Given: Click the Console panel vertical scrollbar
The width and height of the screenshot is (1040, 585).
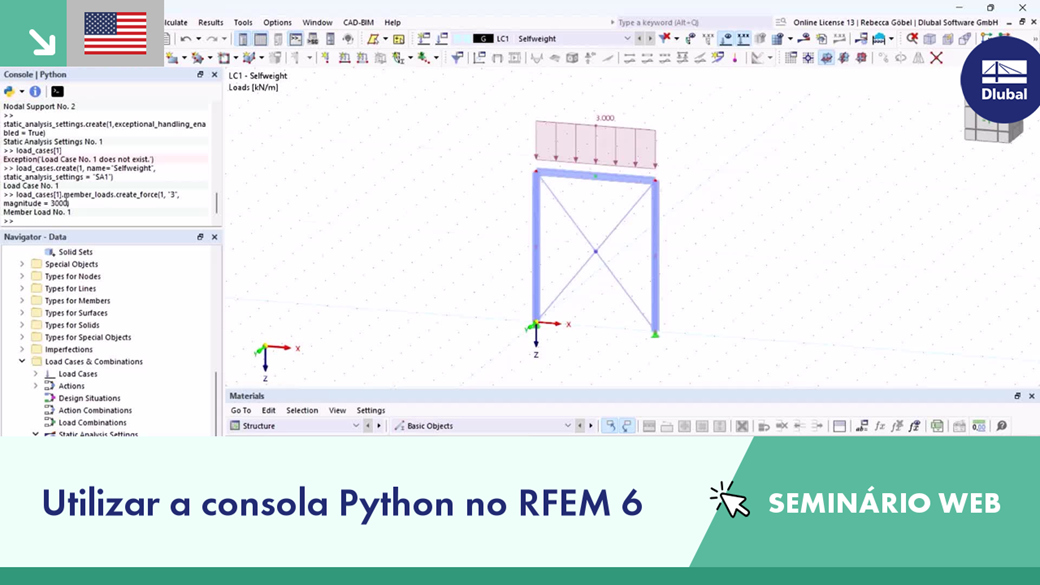Looking at the screenshot, I should coord(217,202).
